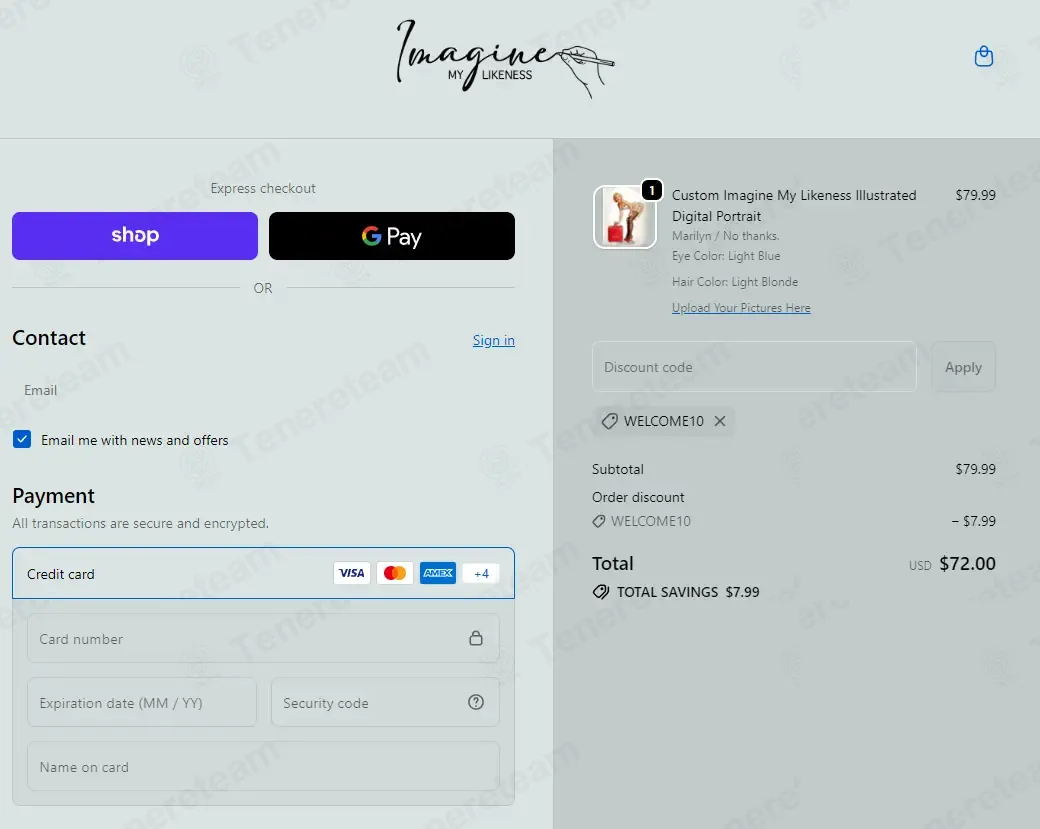Click the lock icon in card number field
Image resolution: width=1040 pixels, height=829 pixels.
pos(476,638)
